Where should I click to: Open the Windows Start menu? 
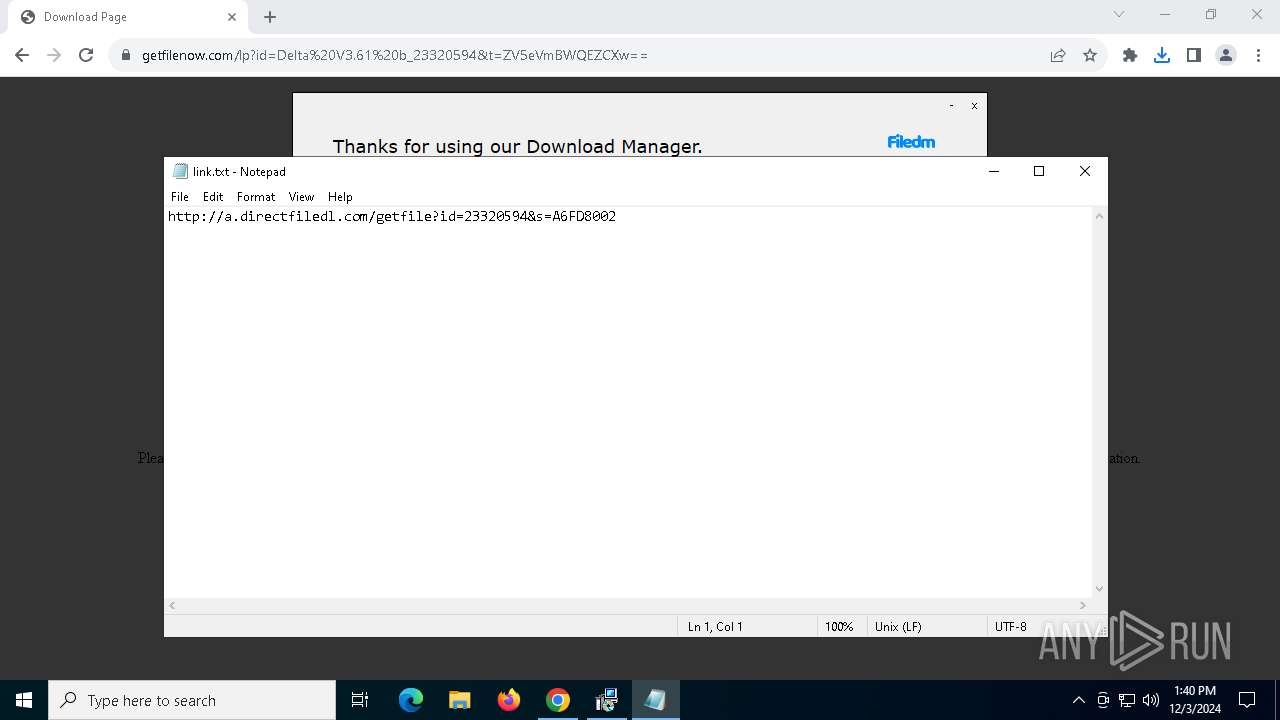click(x=24, y=700)
